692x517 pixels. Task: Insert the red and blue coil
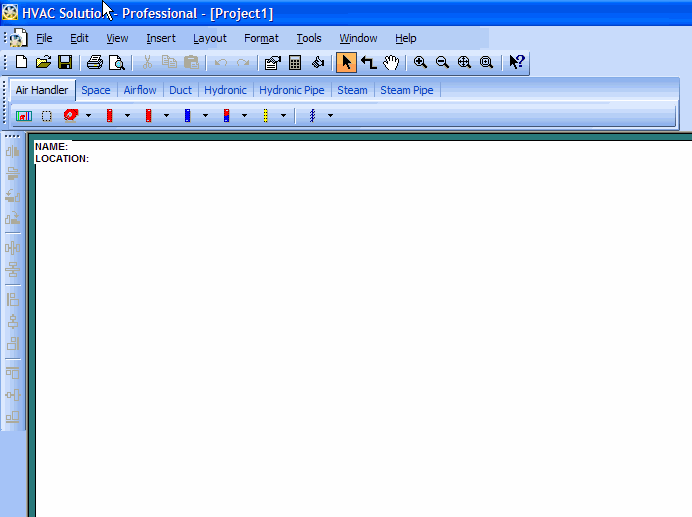pyautogui.click(x=226, y=116)
